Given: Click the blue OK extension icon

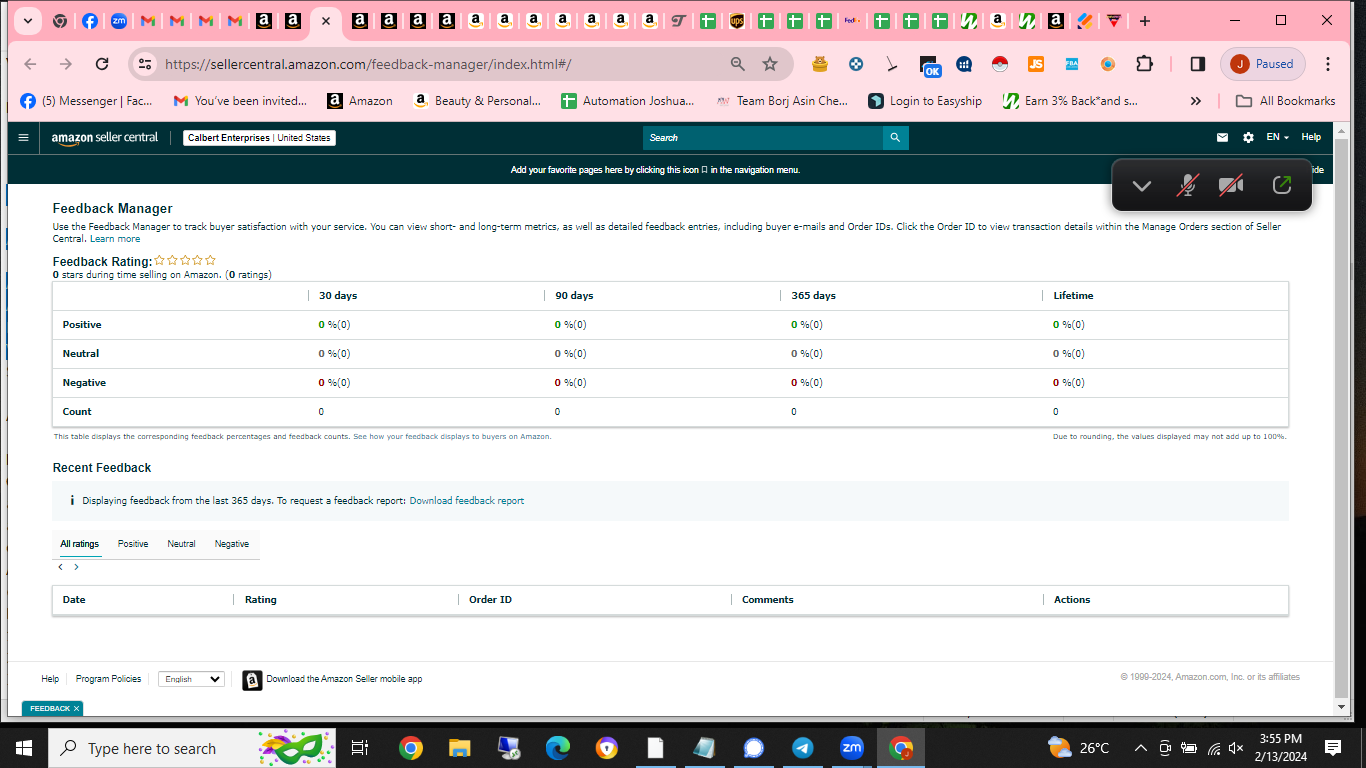Looking at the screenshot, I should (x=930, y=66).
